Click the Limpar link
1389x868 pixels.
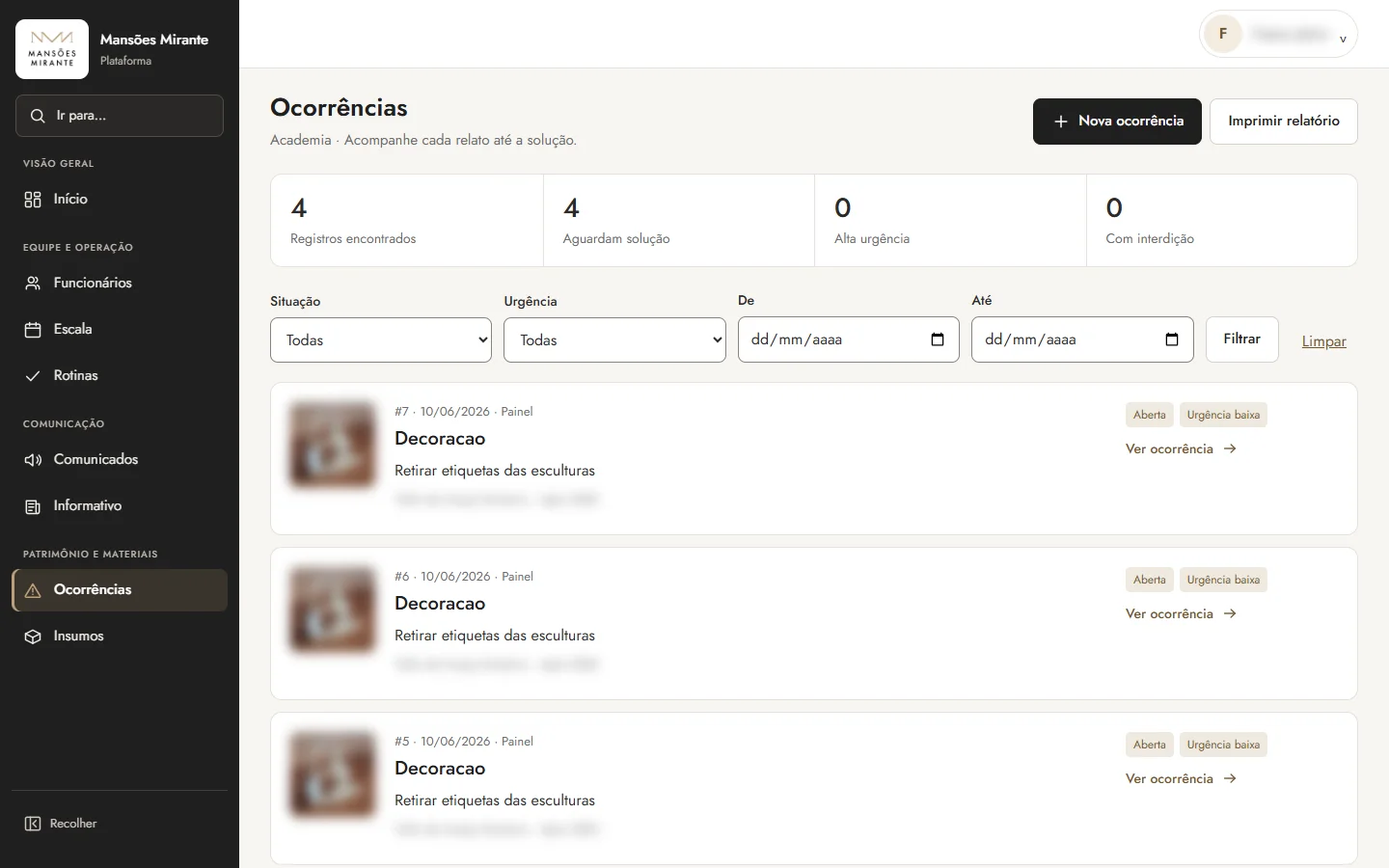pyautogui.click(x=1324, y=341)
